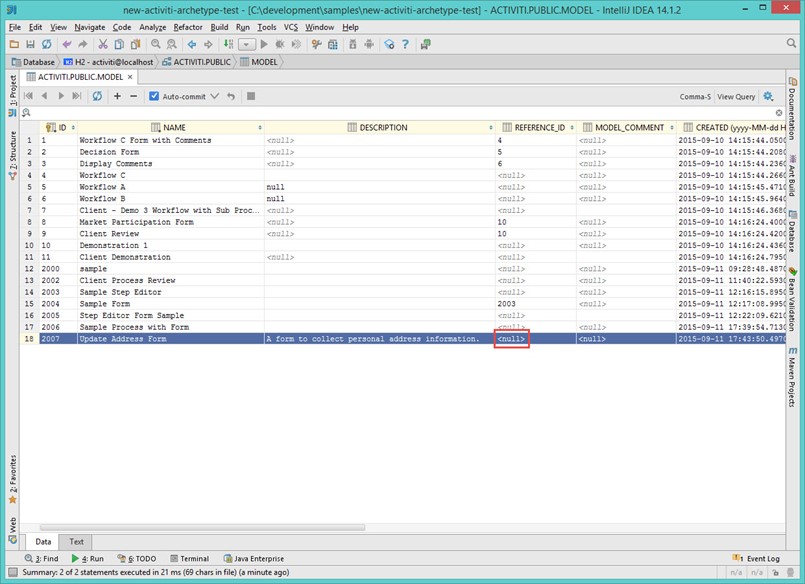This screenshot has height=584, width=805.
Task: Open the Event Log link
Action: point(766,558)
